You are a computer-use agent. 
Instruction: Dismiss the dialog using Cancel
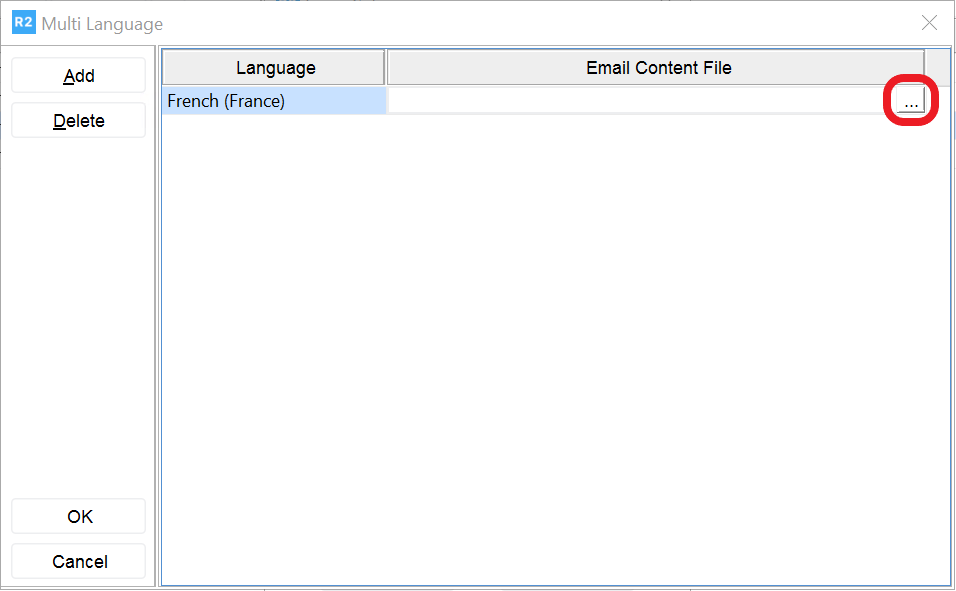tap(78, 561)
